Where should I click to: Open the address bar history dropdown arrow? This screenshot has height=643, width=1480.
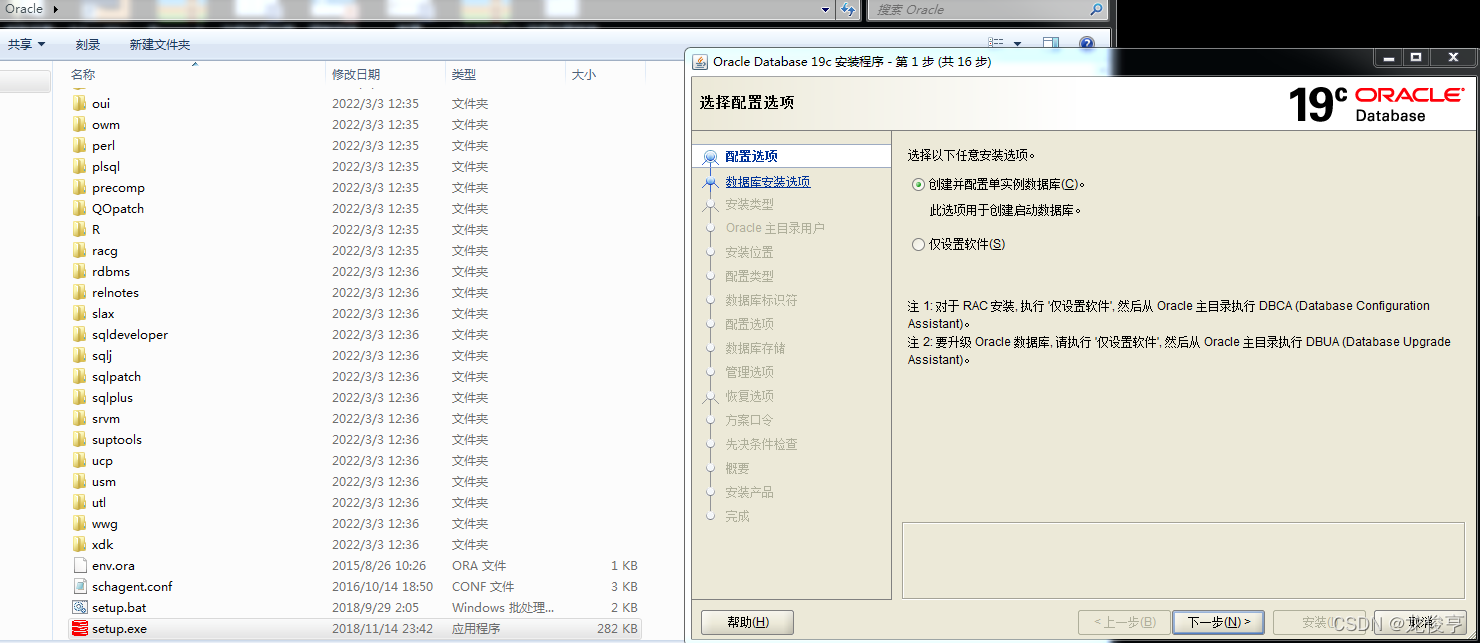tap(825, 10)
